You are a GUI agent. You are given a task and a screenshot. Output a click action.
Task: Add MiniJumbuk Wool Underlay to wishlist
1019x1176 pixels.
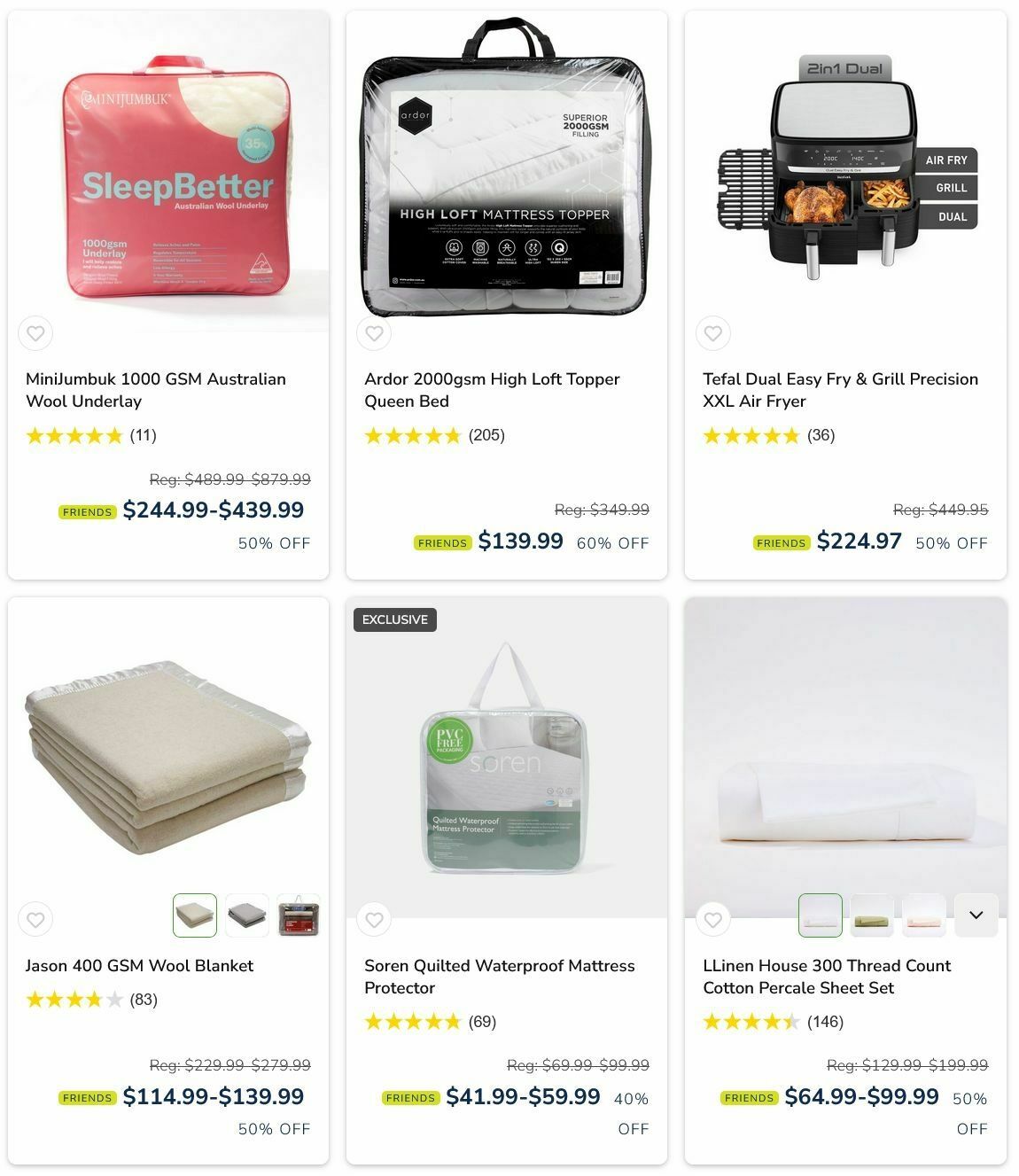coord(35,333)
